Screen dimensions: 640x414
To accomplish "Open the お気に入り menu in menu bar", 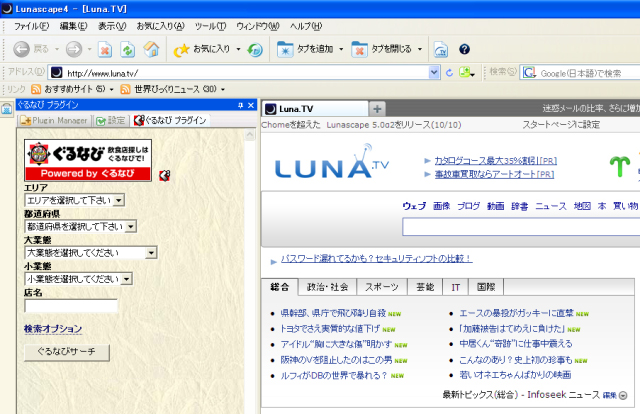I will click(x=160, y=26).
